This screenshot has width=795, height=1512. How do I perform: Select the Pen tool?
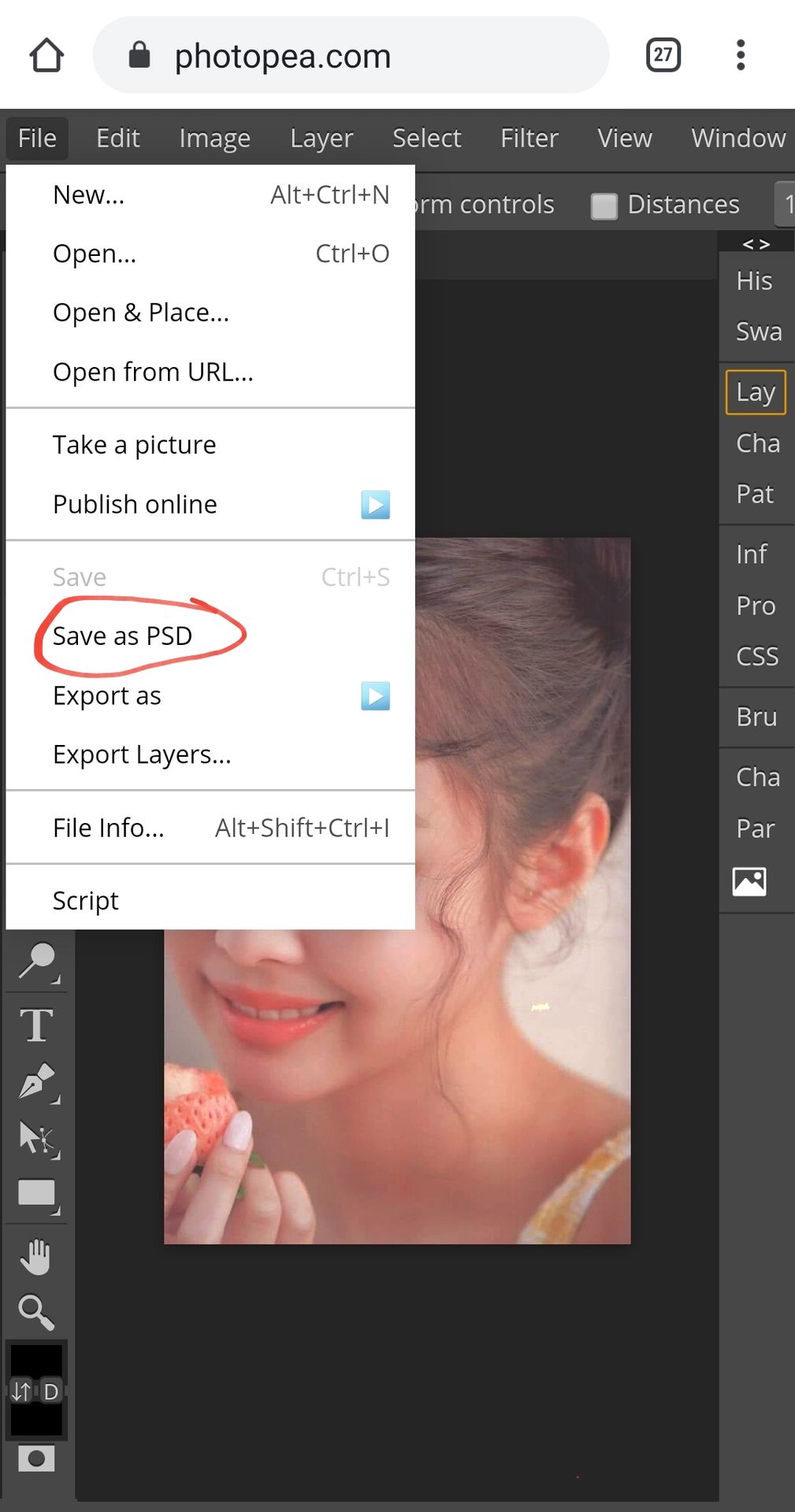pos(38,1082)
